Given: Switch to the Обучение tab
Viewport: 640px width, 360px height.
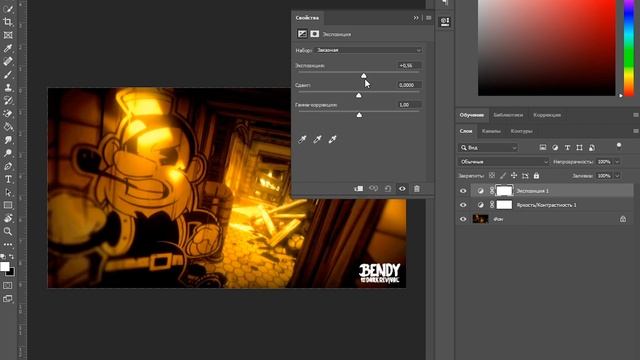Looking at the screenshot, I should pos(471,115).
